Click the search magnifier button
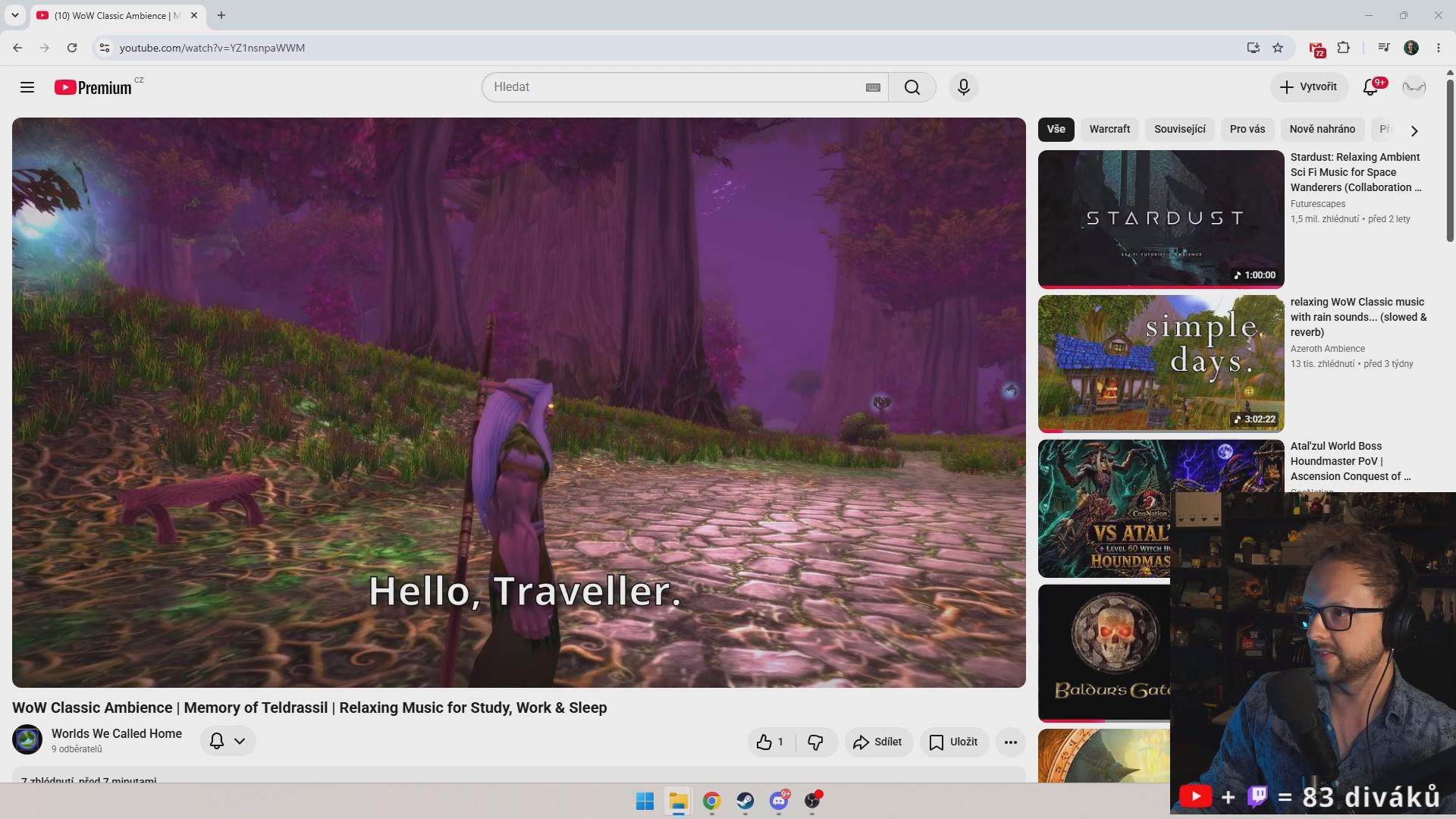Viewport: 1456px width, 819px height. click(x=912, y=87)
